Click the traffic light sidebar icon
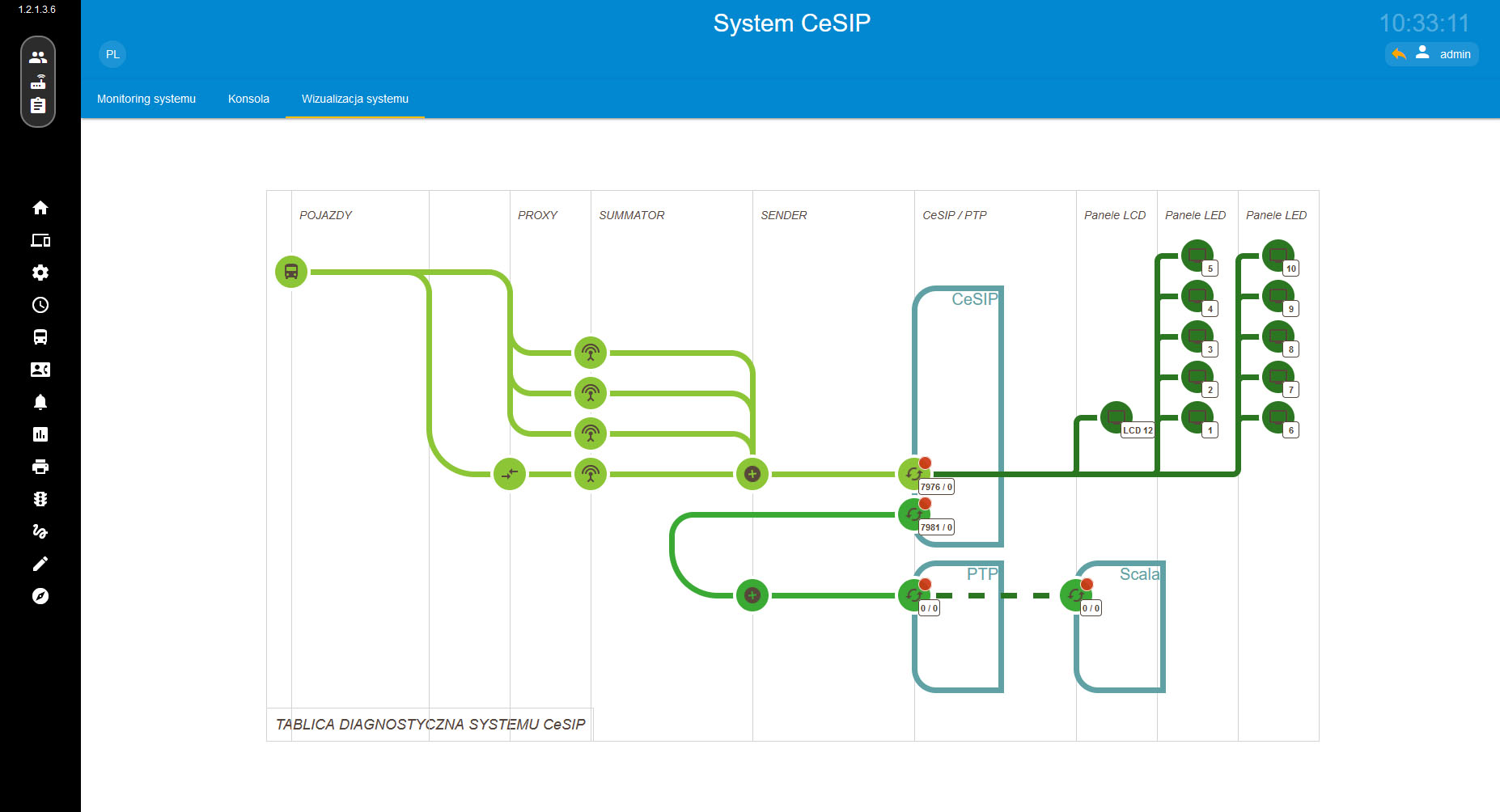The height and width of the screenshot is (812, 1500). click(40, 499)
